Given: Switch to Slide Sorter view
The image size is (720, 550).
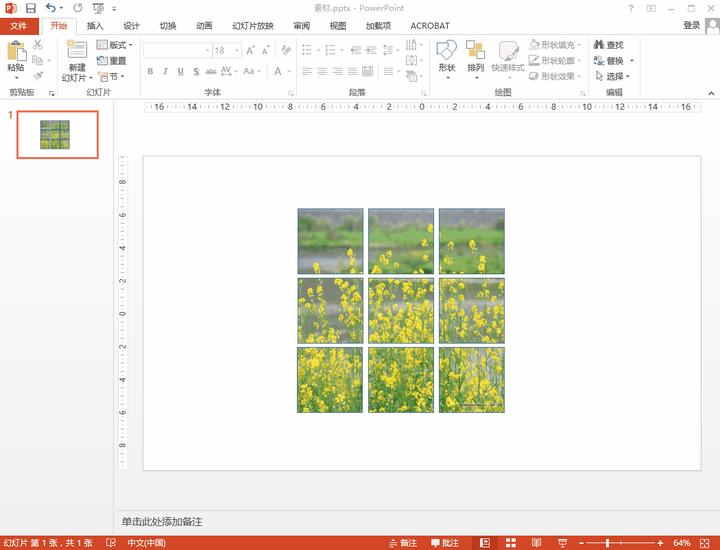Looking at the screenshot, I should point(511,543).
